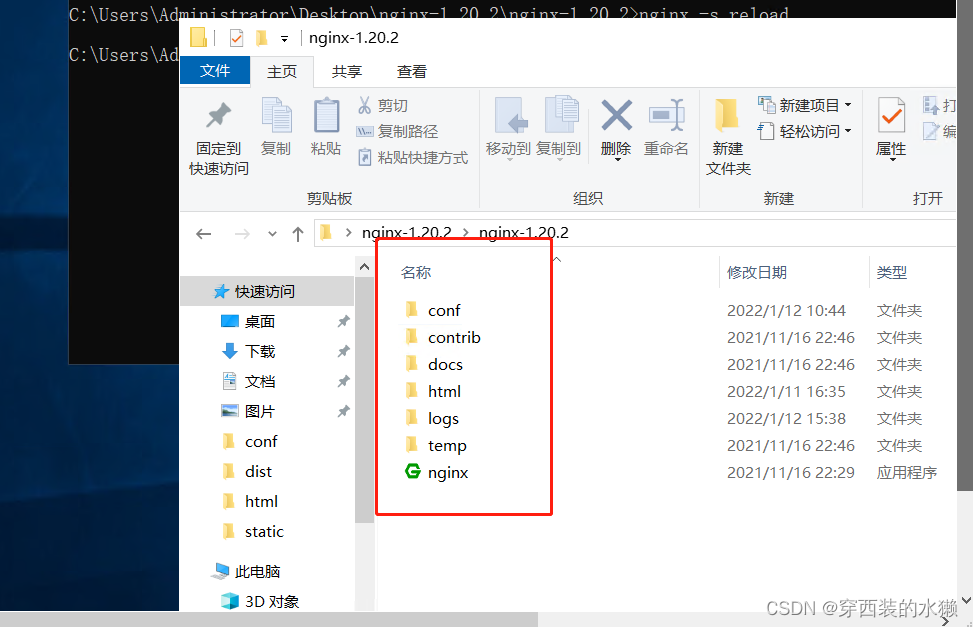This screenshot has height=627, width=973.
Task: Open Documents (文档) in quick access
Action: coord(259,381)
